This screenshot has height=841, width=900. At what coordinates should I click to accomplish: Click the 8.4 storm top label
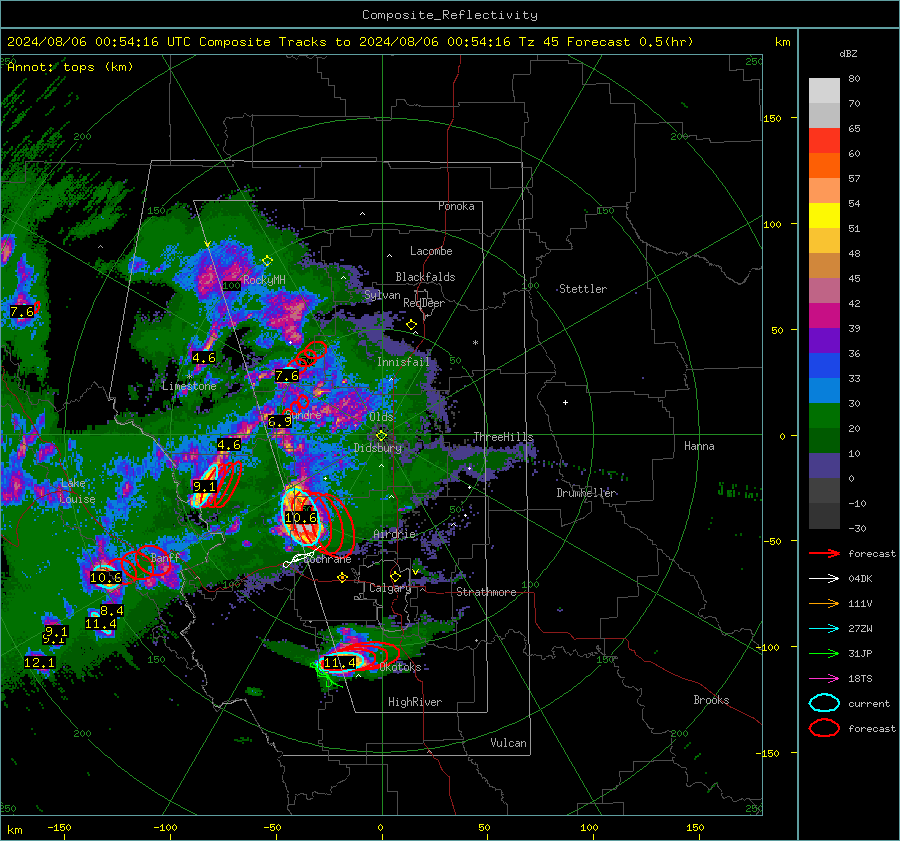pyautogui.click(x=111, y=610)
